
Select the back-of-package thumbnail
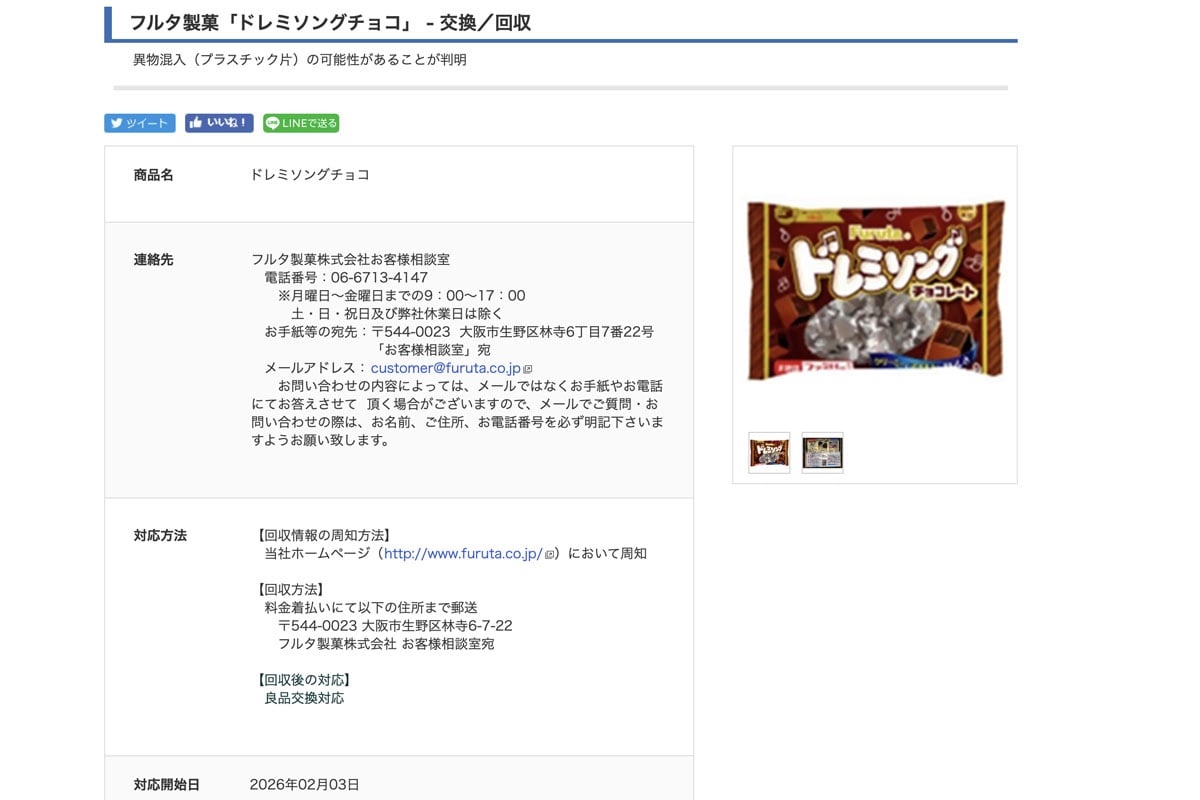822,453
